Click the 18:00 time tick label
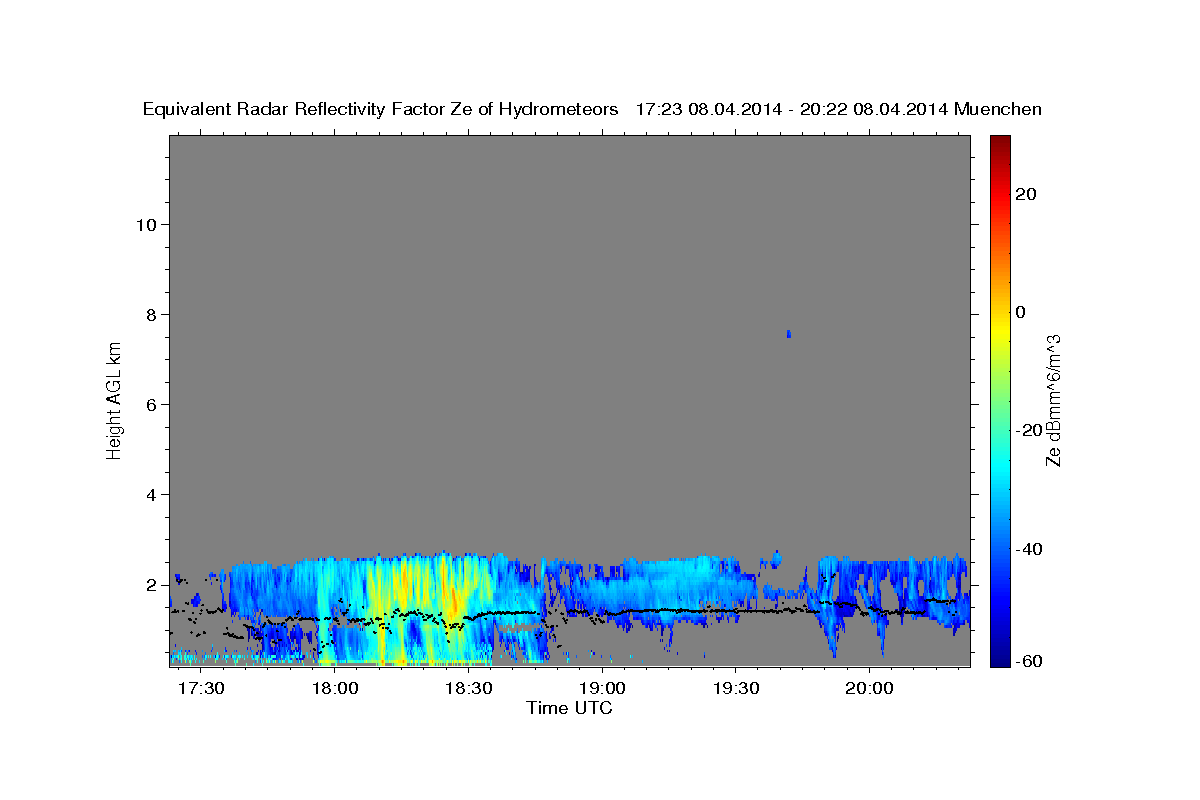The width and height of the screenshot is (1200, 800). pos(335,689)
